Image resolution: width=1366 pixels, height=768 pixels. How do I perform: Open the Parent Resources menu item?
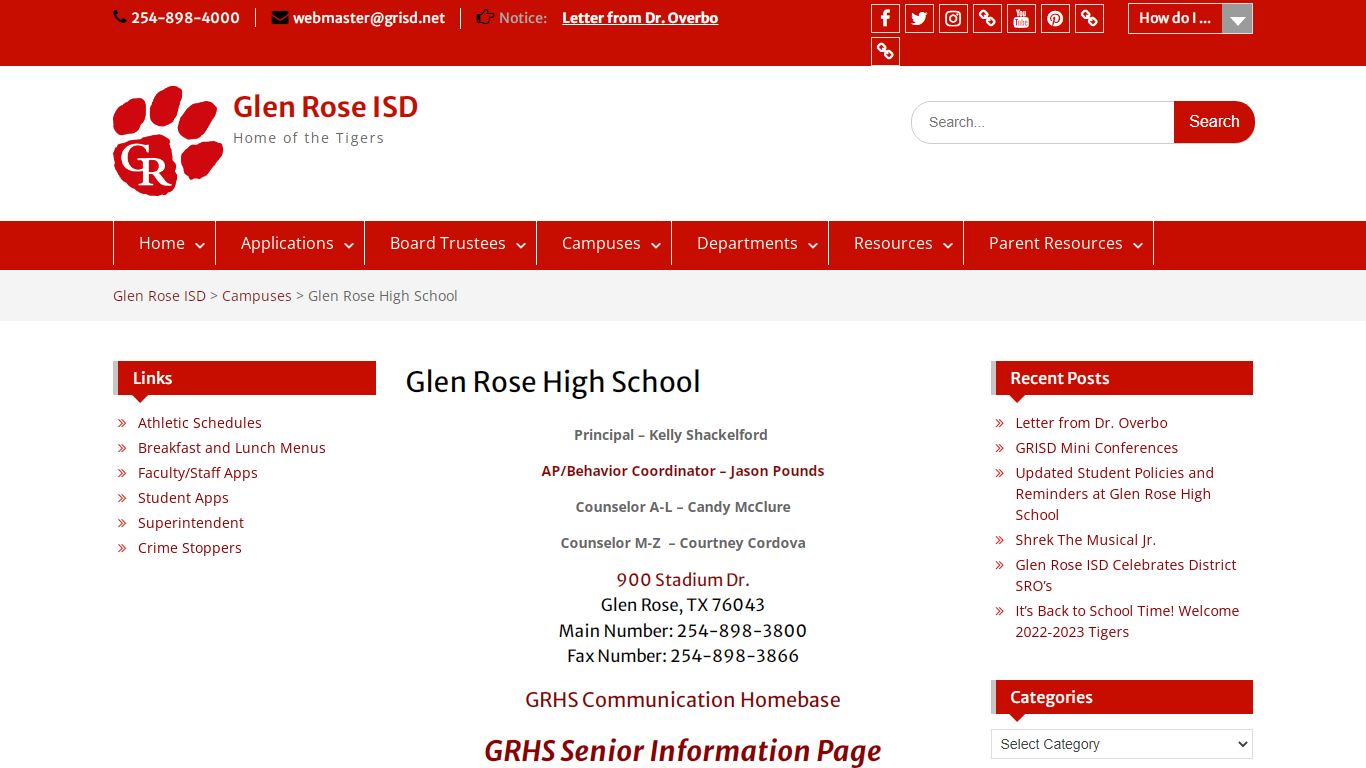click(x=1056, y=243)
